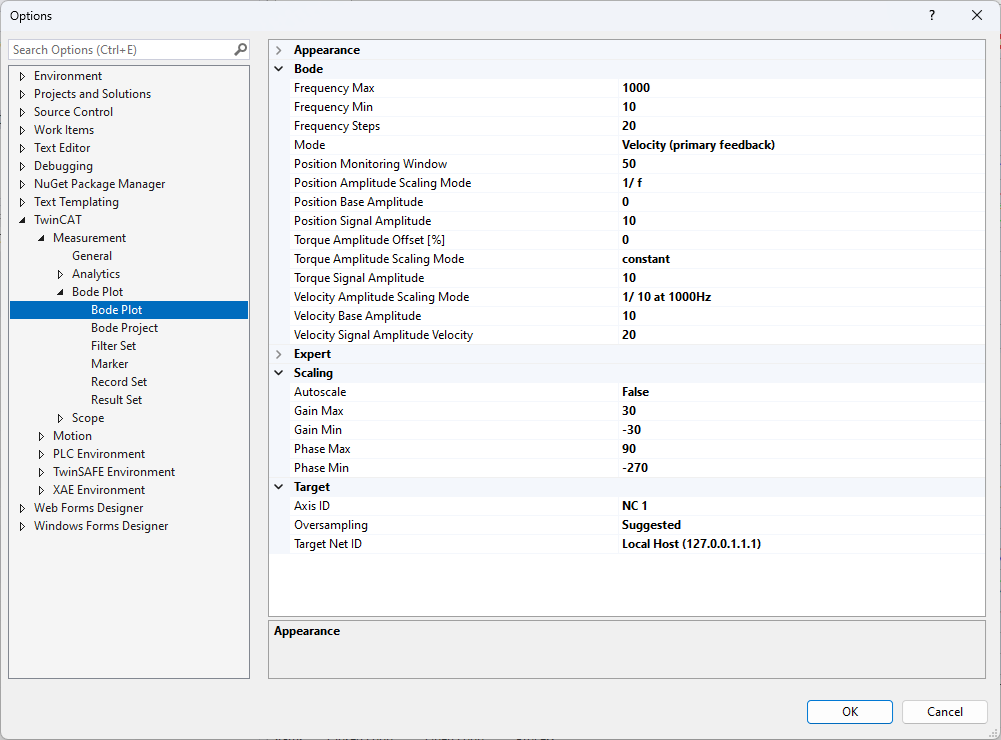This screenshot has width=1001, height=740.
Task: Open Oversampling value Suggested
Action: pos(801,525)
